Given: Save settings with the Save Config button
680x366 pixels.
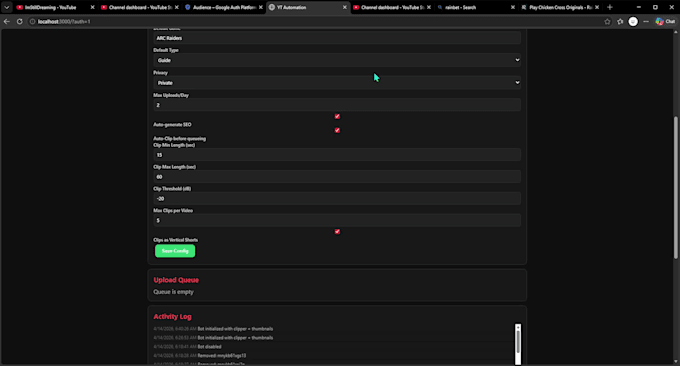Looking at the screenshot, I should [175, 251].
